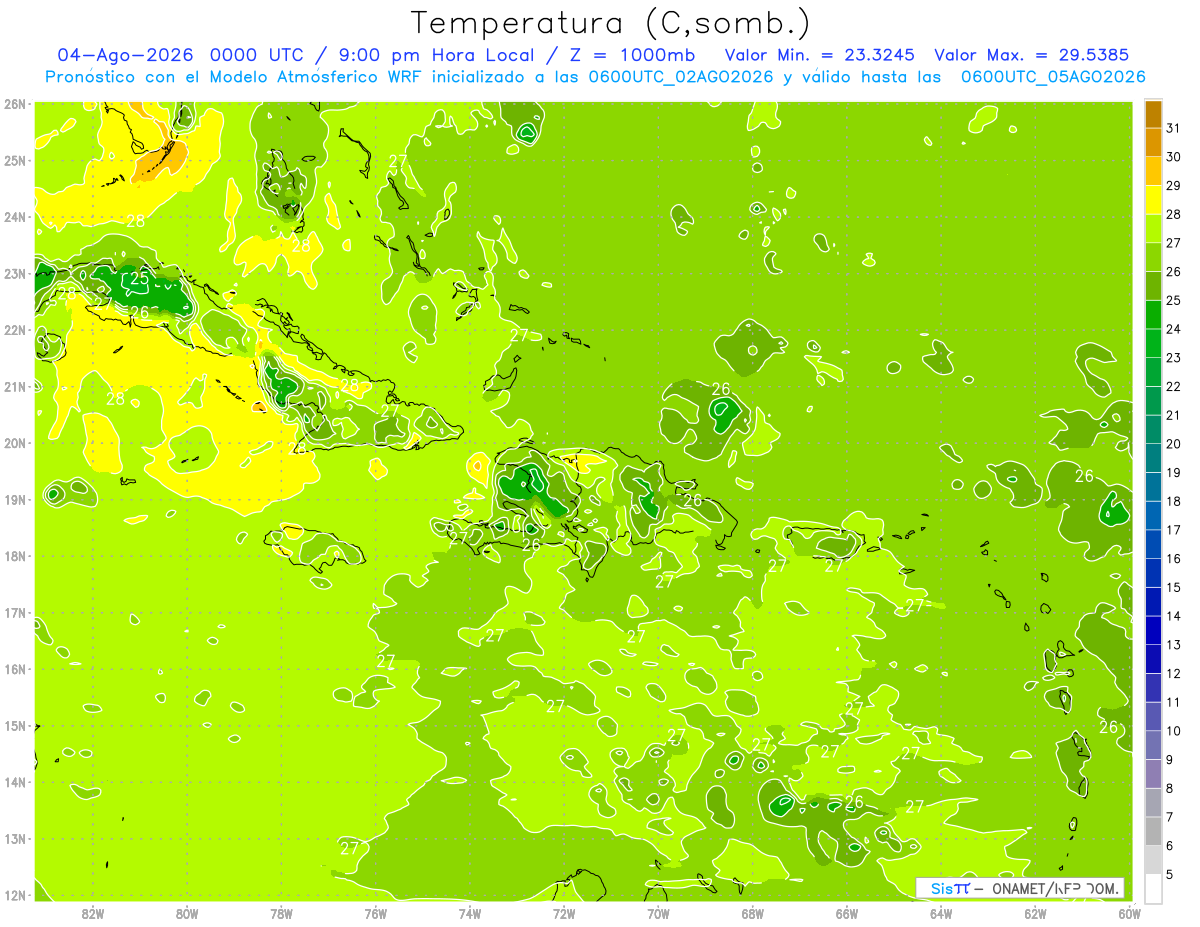Click the '24N' latitude axis label
Viewport: 1200px width, 927px height.
pos(15,217)
